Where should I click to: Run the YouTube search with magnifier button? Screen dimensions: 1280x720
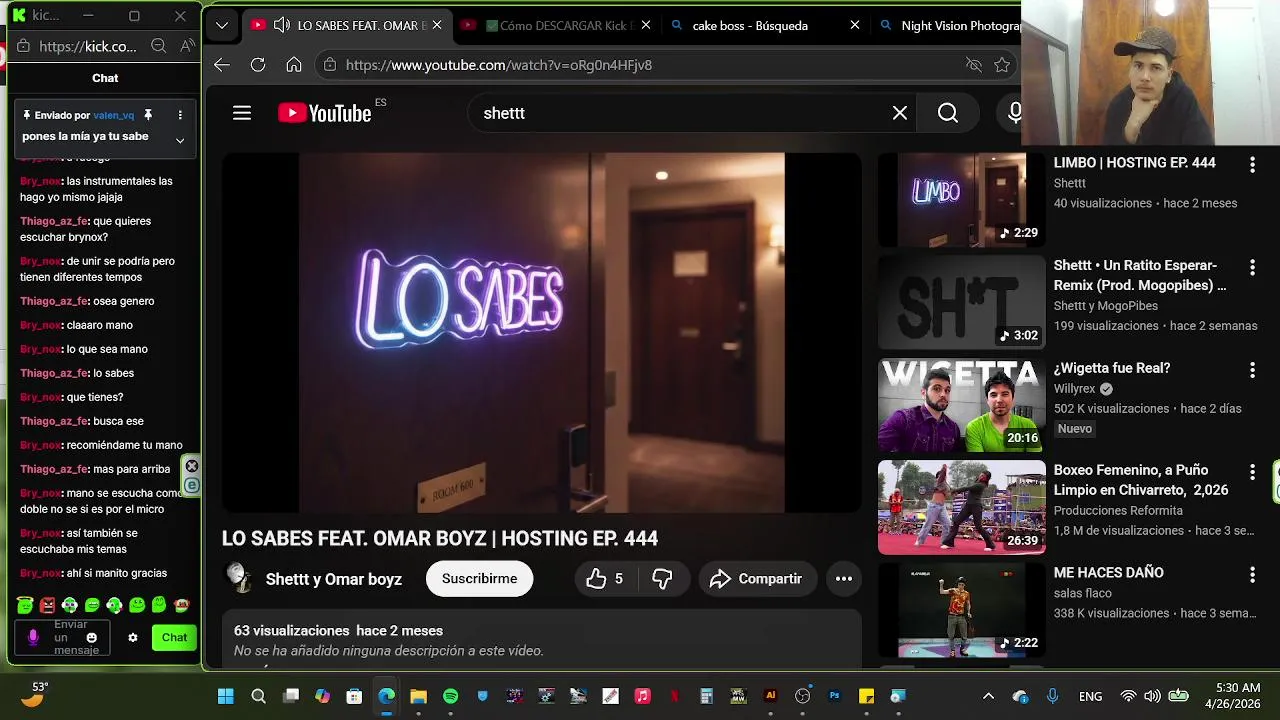tap(948, 113)
